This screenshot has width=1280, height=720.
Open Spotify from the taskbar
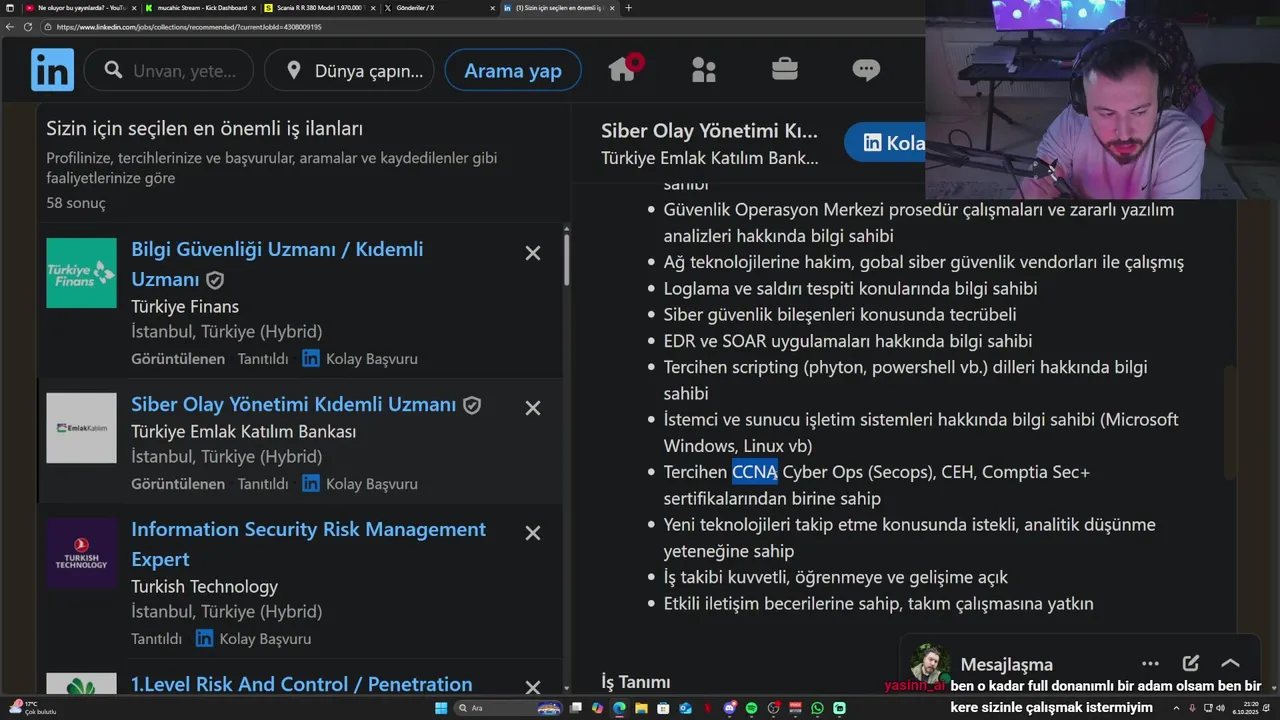click(x=751, y=708)
